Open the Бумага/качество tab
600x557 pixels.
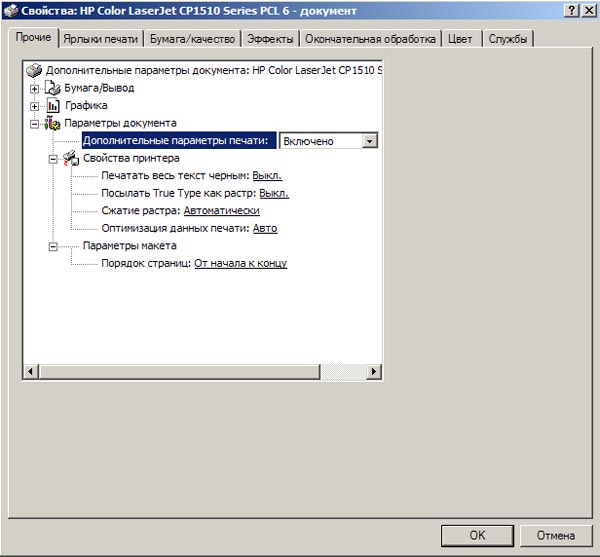192,39
